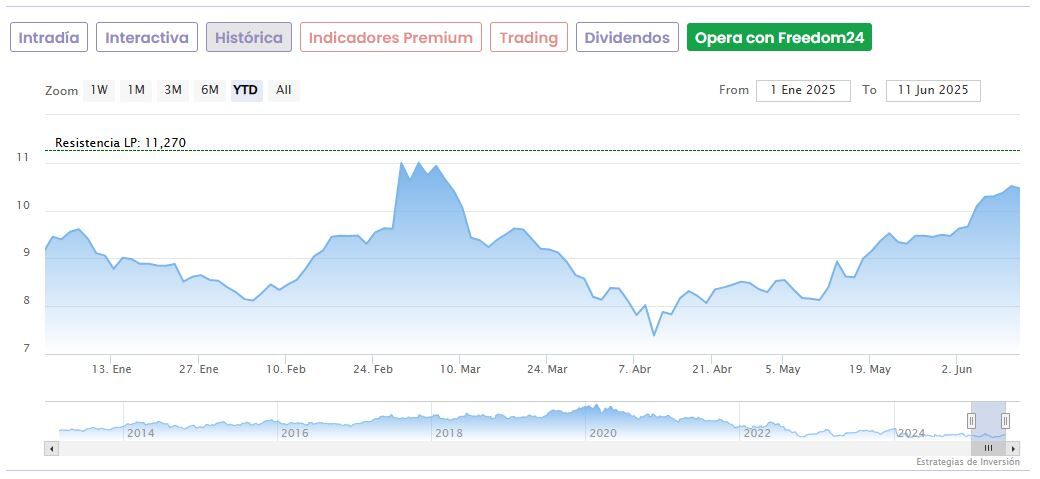The width and height of the screenshot is (1040, 479).
Task: Select the 6M zoom option
Action: click(209, 90)
